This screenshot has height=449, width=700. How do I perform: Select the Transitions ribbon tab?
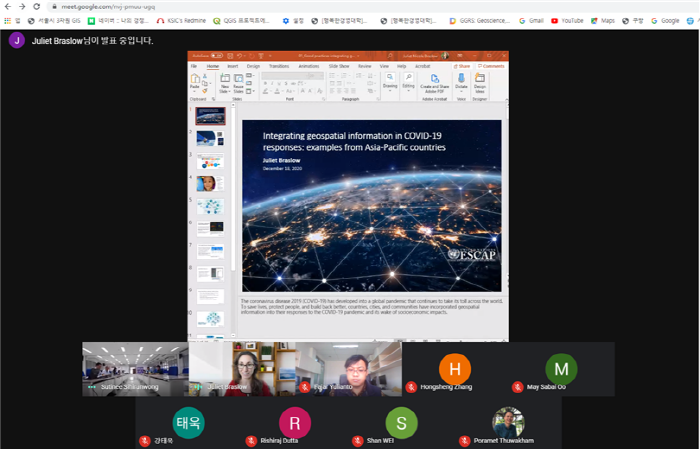click(x=279, y=66)
